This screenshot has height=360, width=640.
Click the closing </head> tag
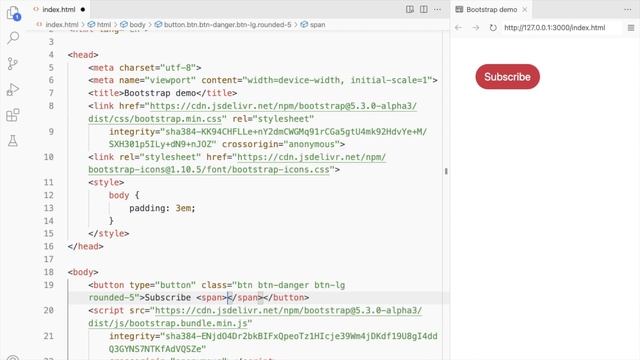[86, 247]
